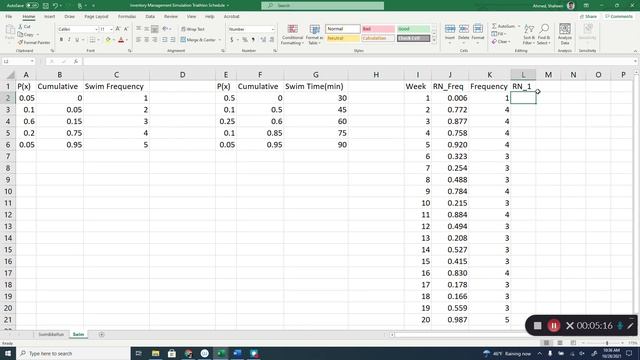Click Increase Indent icon
The image size is (640, 360).
tap(173, 40)
